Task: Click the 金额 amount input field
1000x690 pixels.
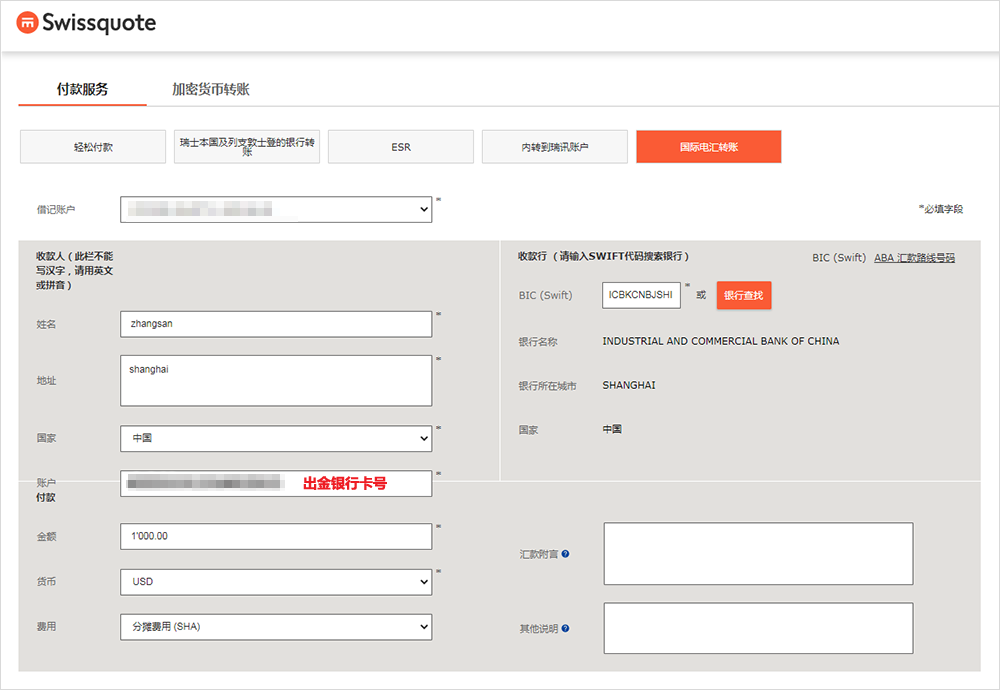Action: click(x=275, y=536)
